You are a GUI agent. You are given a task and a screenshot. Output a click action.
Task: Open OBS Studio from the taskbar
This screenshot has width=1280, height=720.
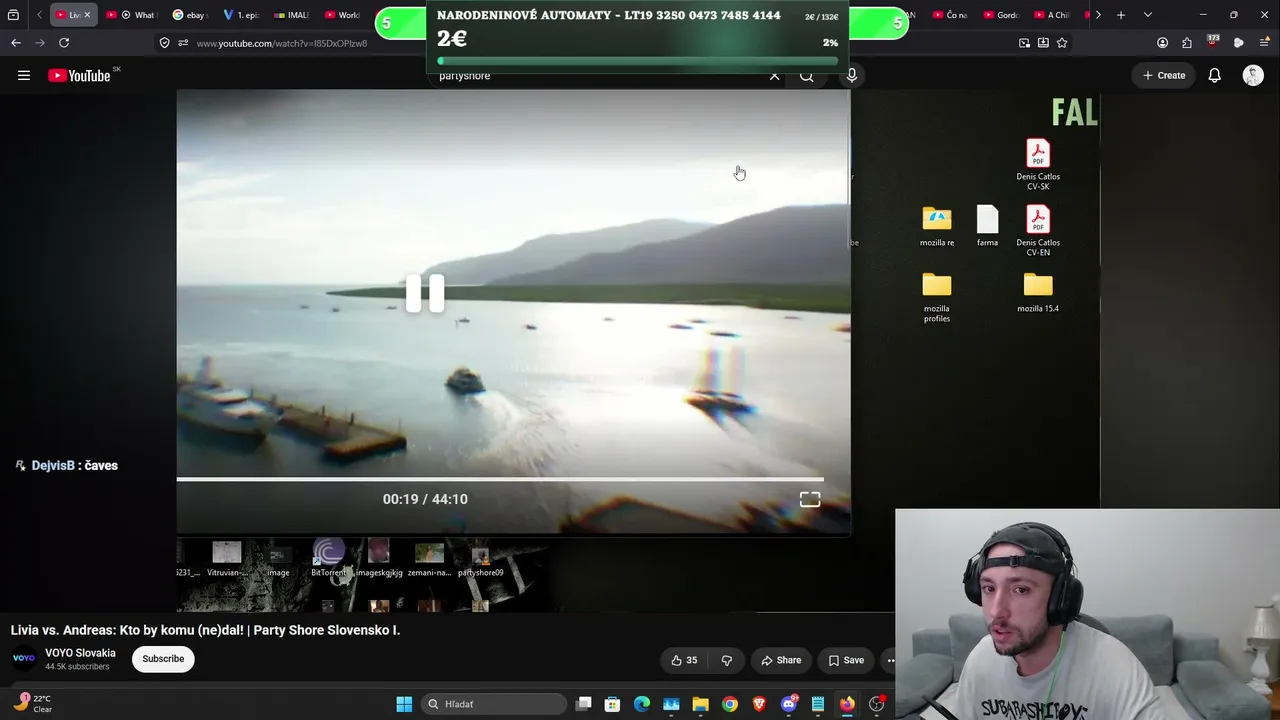tap(877, 704)
